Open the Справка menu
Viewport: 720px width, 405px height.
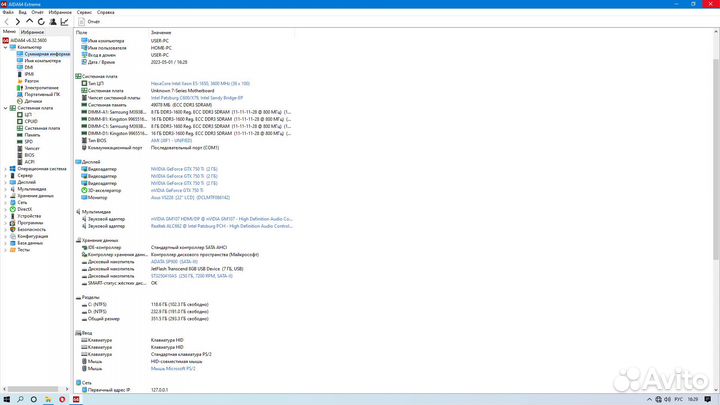pos(106,12)
